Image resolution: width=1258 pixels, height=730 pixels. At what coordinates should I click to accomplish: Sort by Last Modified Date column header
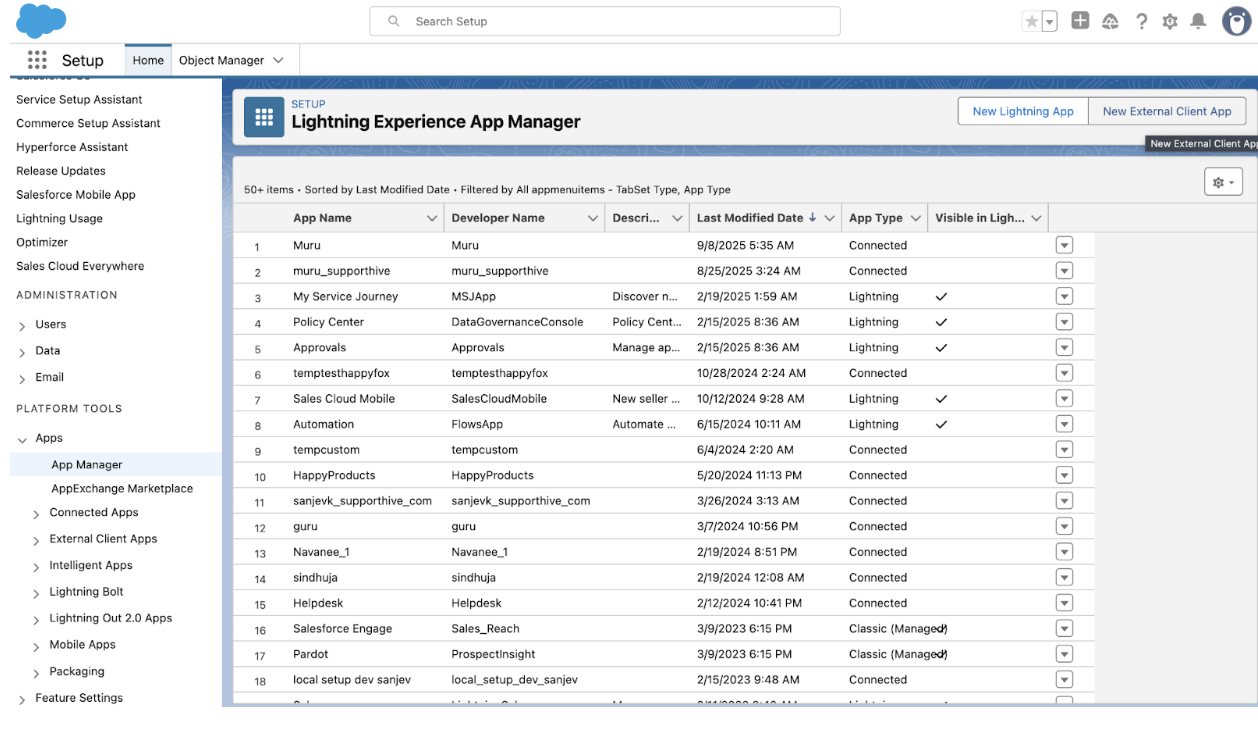[750, 218]
